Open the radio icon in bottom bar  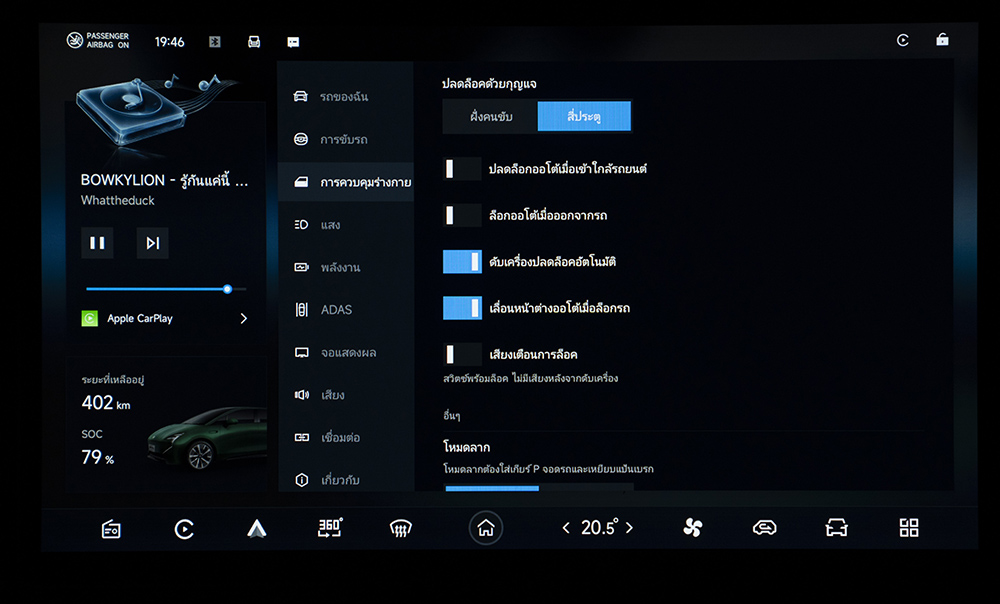tap(111, 529)
